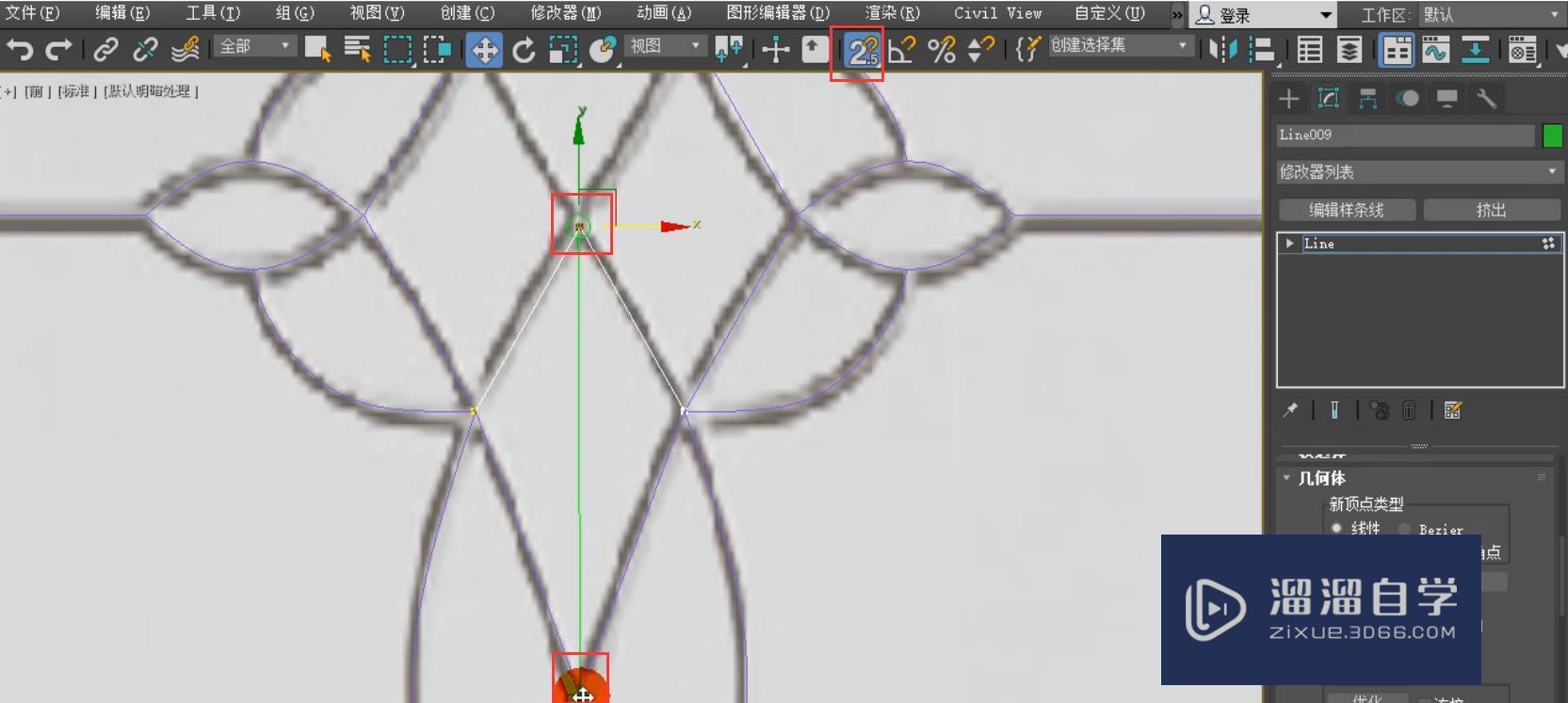Image resolution: width=1568 pixels, height=703 pixels.
Task: Toggle the Percent Snap button
Action: (942, 49)
